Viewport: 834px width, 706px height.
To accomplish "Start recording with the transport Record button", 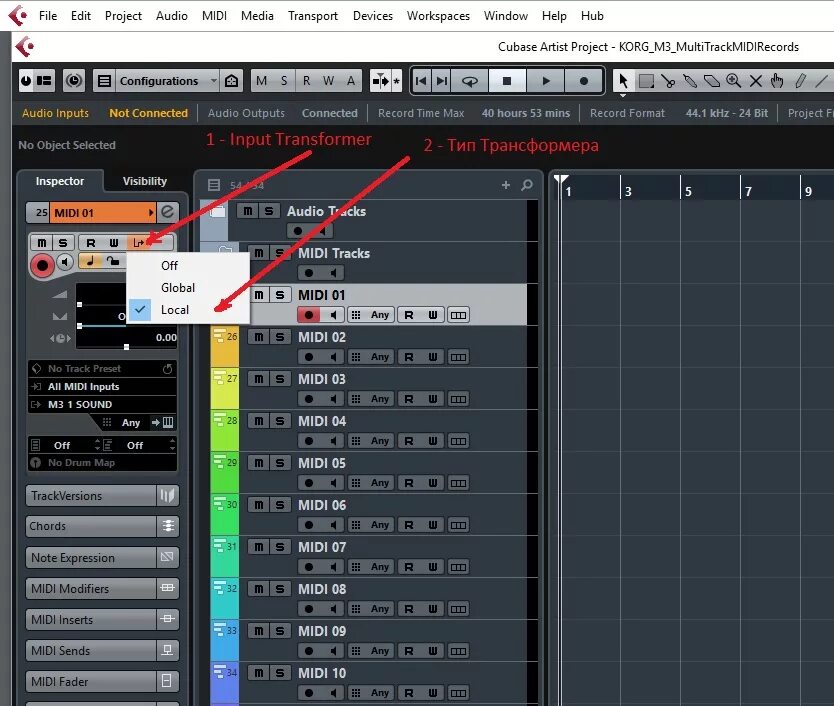I will click(x=583, y=81).
